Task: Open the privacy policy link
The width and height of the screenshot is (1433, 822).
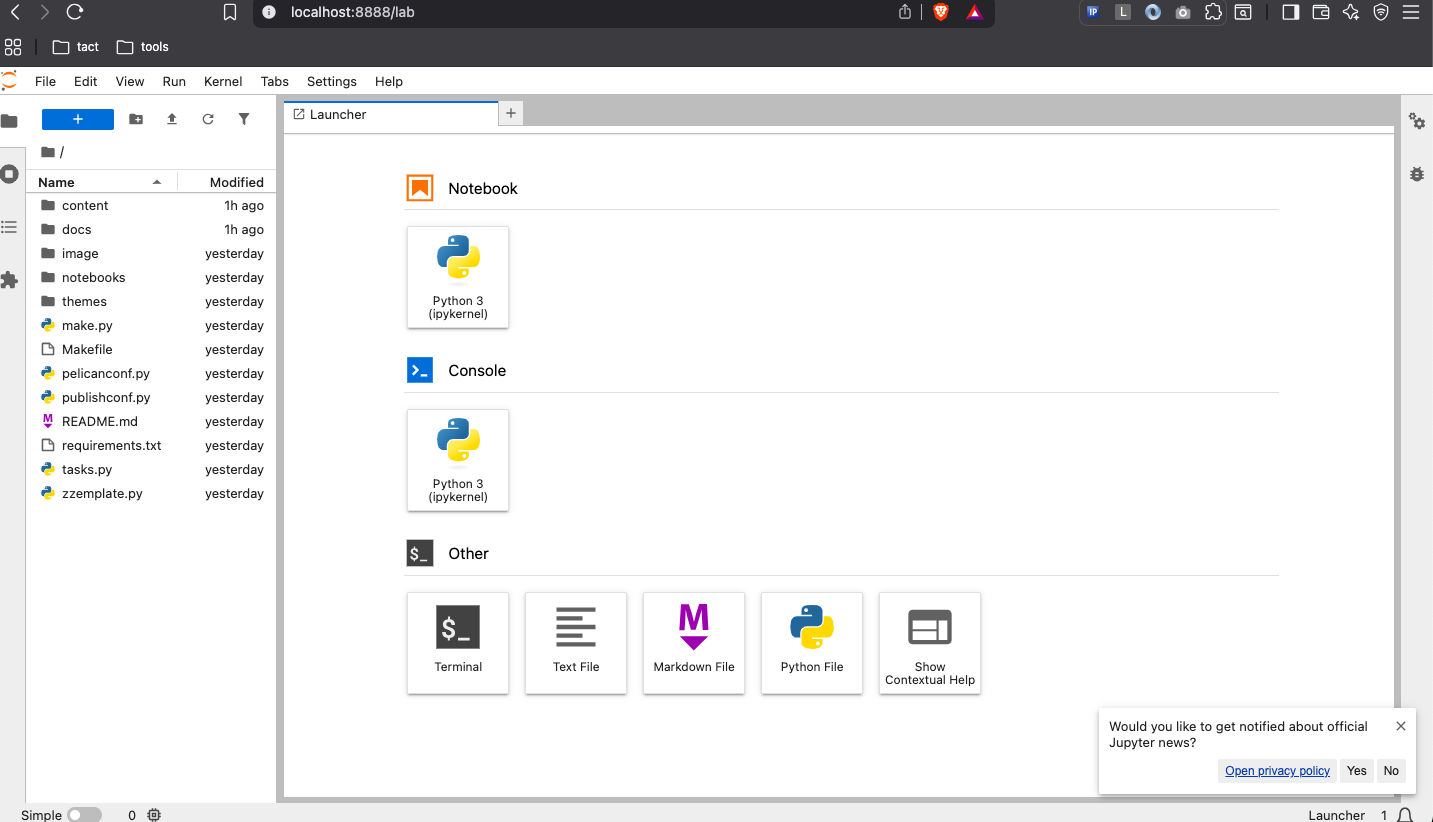Action: (1277, 771)
